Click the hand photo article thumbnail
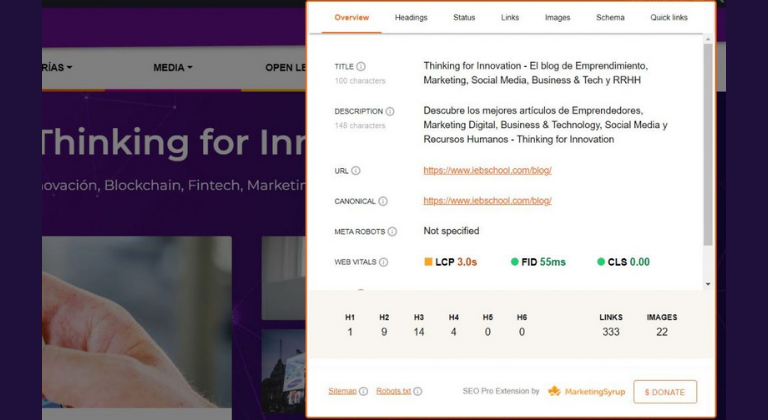Viewport: 768px width, 420px height. (x=137, y=322)
